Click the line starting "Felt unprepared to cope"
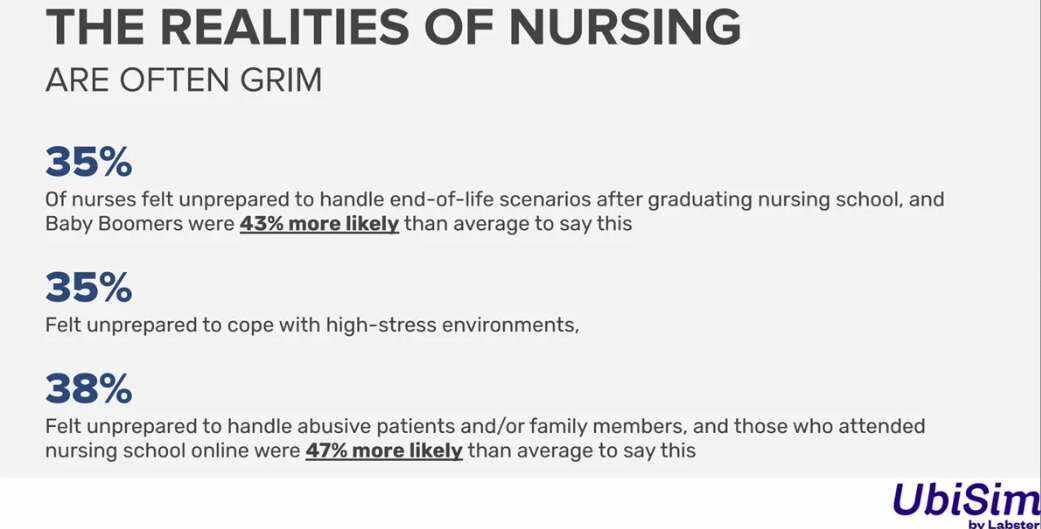Screen dimensions: 1041x529 coord(312,325)
